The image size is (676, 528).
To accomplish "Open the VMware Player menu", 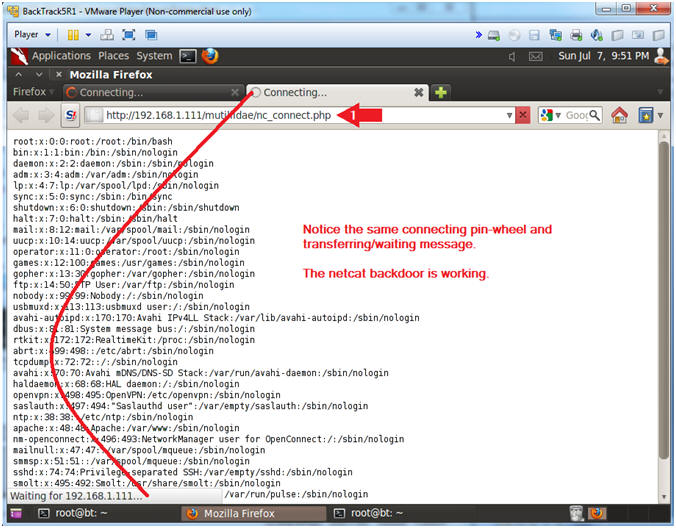I will (x=32, y=34).
